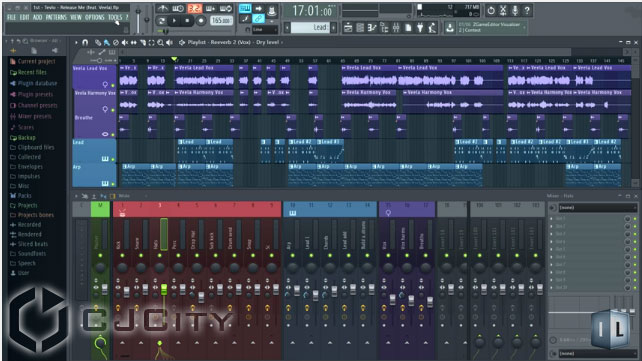The width and height of the screenshot is (642, 361).
Task: Toggle the metronome icon
Action: 163,8
